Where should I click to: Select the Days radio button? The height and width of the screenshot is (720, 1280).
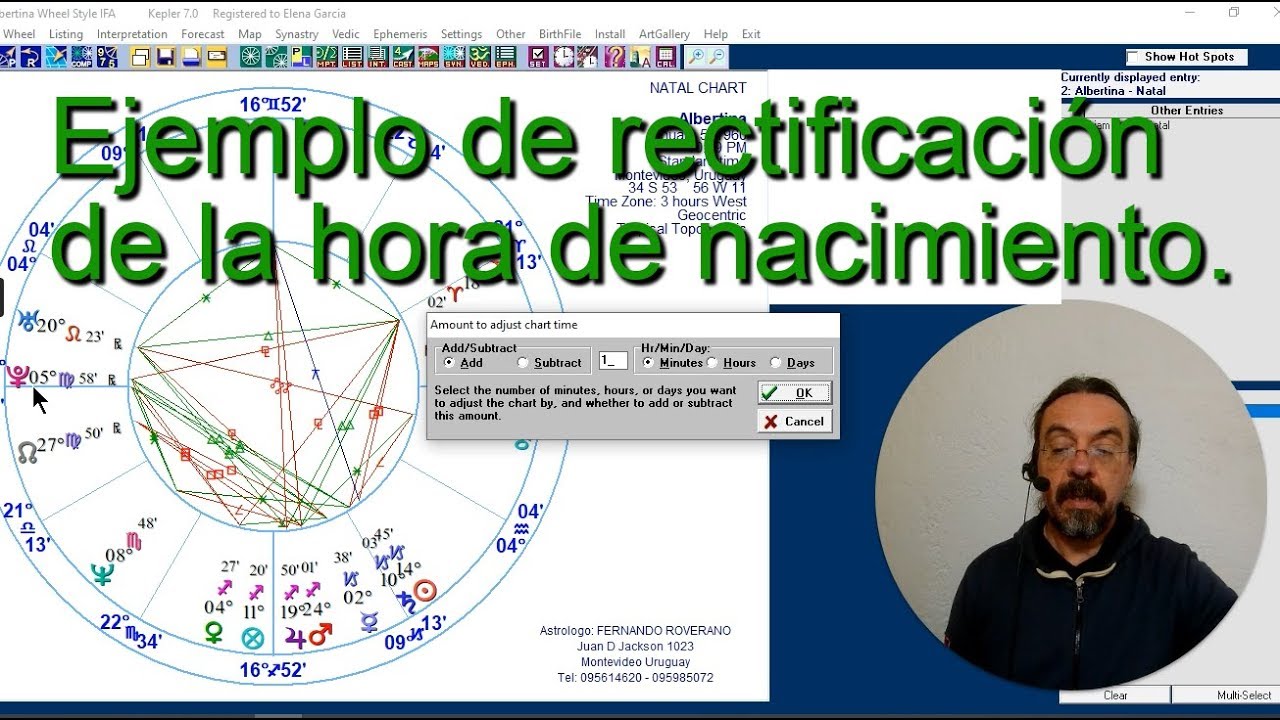(776, 362)
